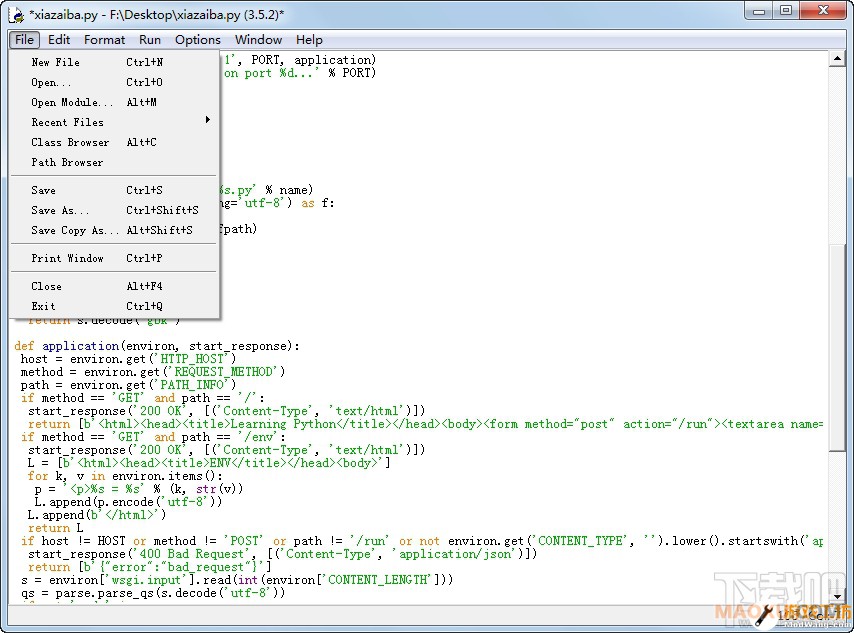Viewport: 854px width, 633px height.
Task: Click the 'PORT, application)' code text
Action: tap(313, 59)
